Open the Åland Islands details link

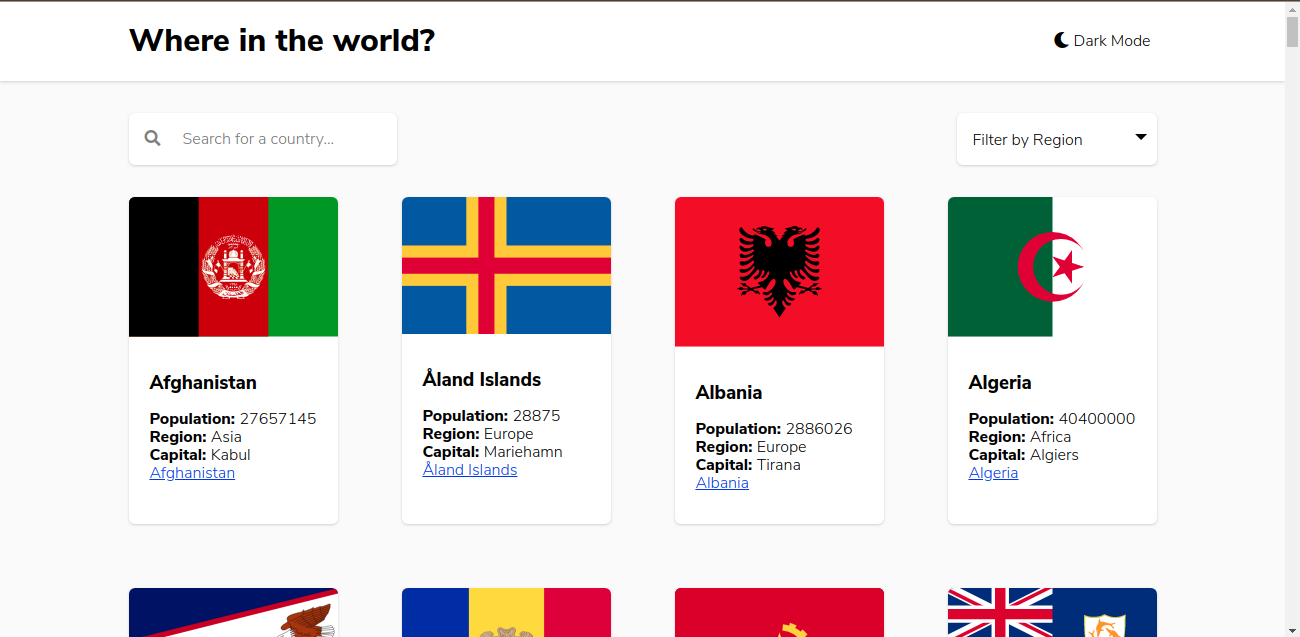(470, 470)
